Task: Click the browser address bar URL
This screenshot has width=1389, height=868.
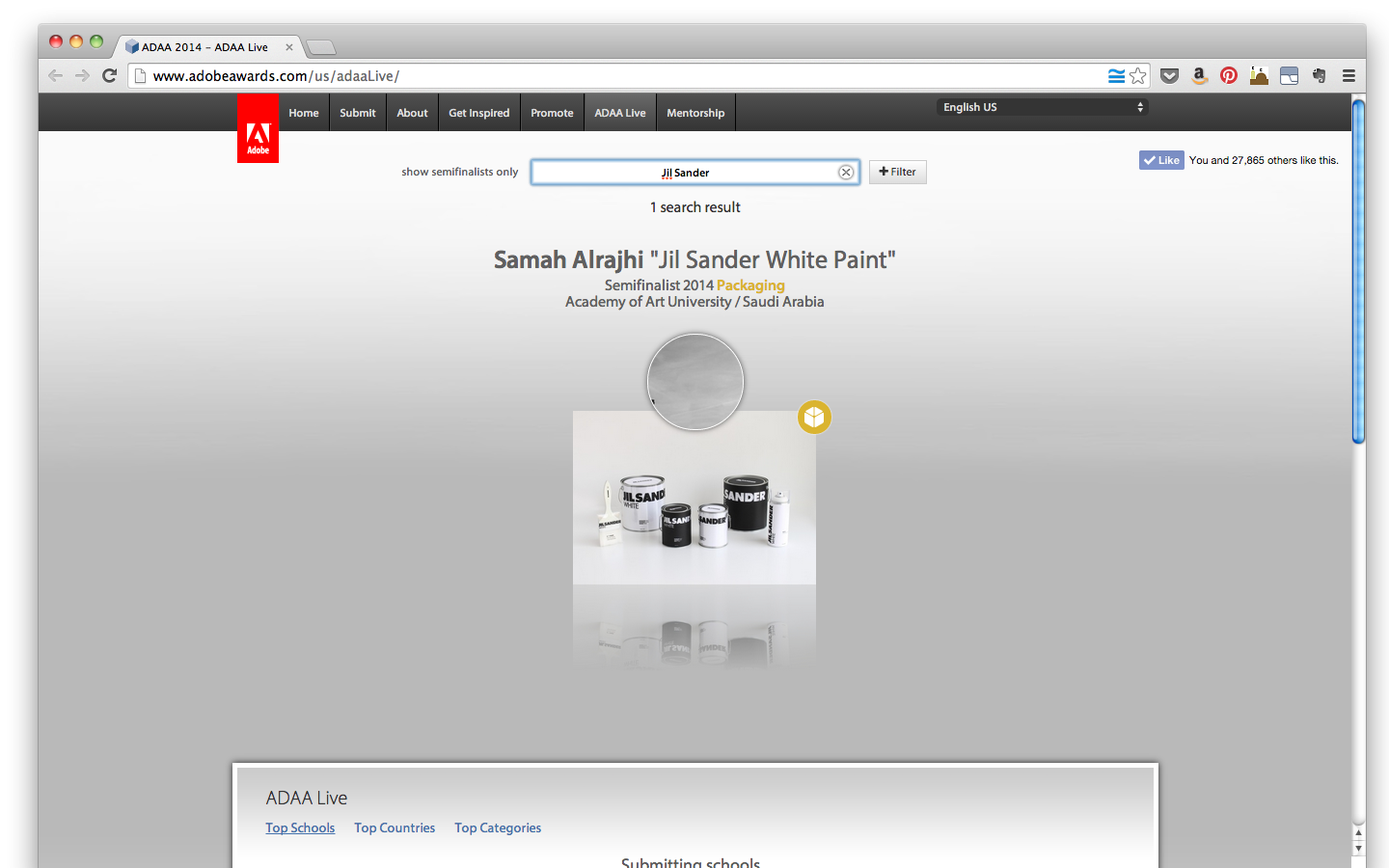Action: pos(276,76)
